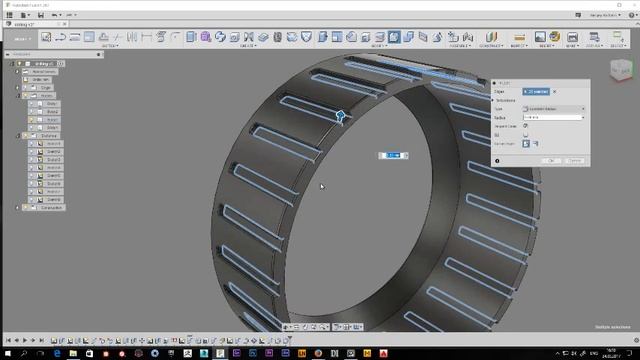Image resolution: width=640 pixels, height=360 pixels.
Task: Select the Select tool icon
Action: click(x=617, y=37)
